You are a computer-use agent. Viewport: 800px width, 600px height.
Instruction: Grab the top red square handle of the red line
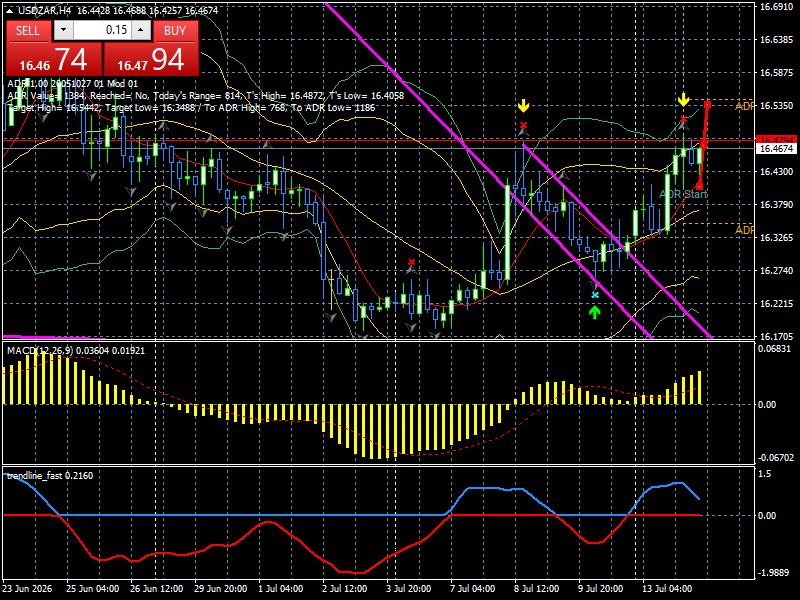pyautogui.click(x=708, y=105)
